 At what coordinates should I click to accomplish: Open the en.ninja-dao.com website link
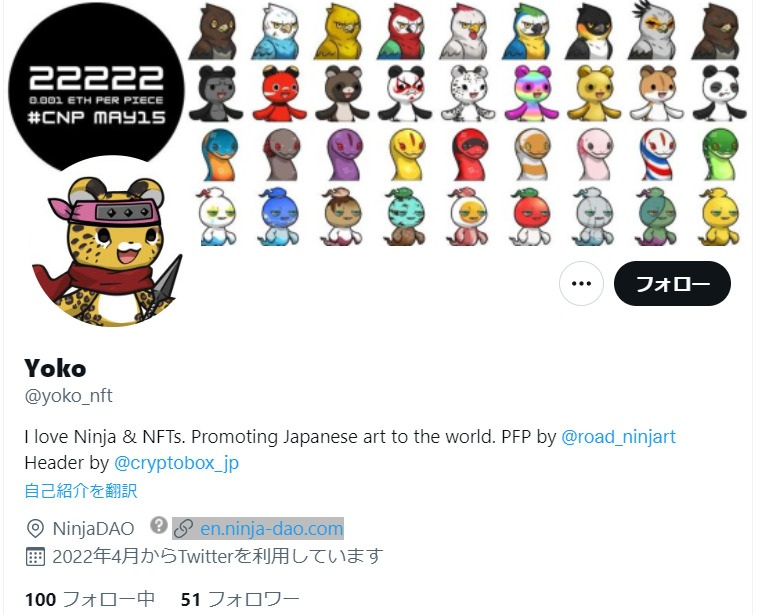[x=272, y=528]
